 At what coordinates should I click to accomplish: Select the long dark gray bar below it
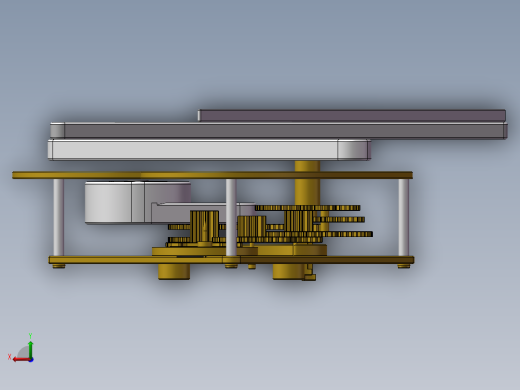point(279,130)
